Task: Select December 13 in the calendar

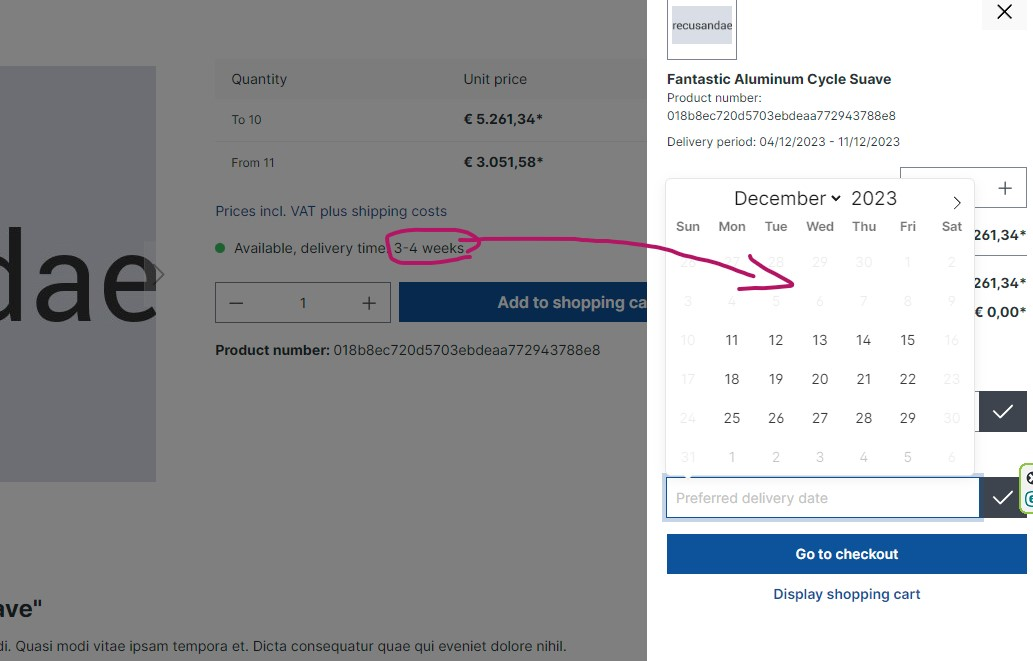Action: click(819, 340)
